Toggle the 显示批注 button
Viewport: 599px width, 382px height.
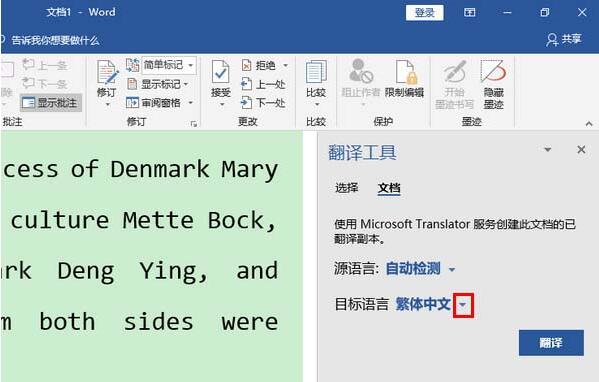click(x=51, y=103)
